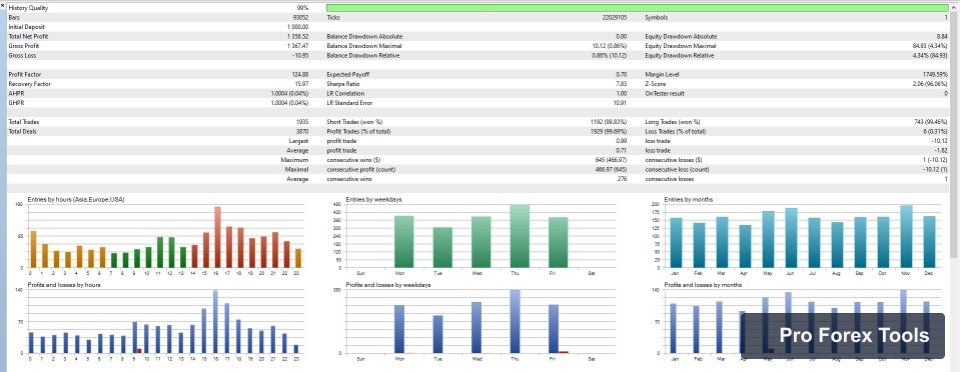Click the Profits and losses by months title

[x=703, y=285]
